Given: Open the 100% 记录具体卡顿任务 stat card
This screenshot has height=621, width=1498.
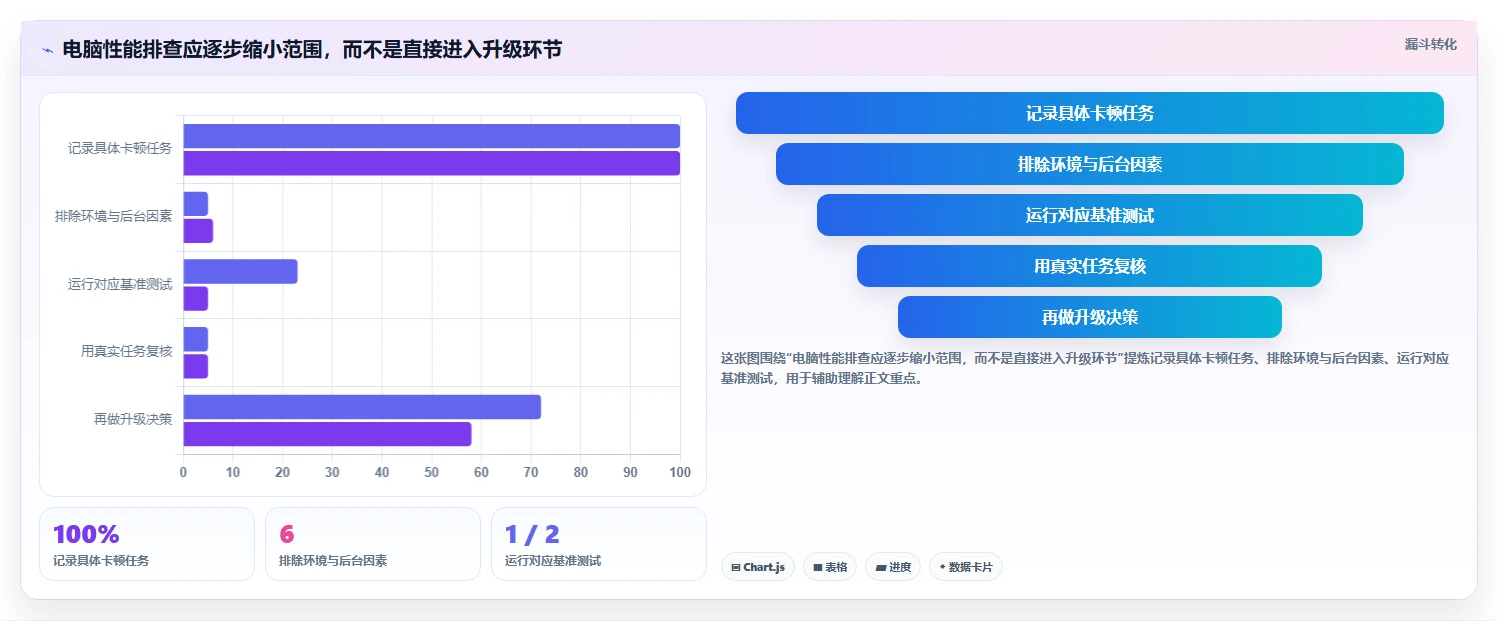Looking at the screenshot, I should 147,544.
